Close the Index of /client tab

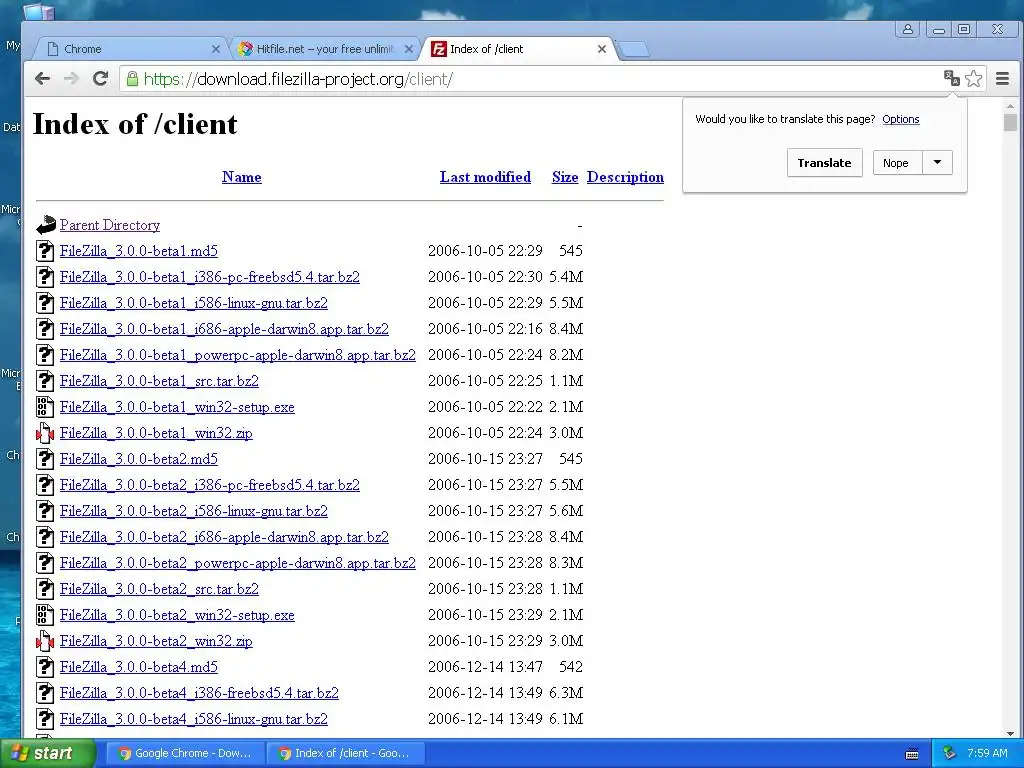602,49
